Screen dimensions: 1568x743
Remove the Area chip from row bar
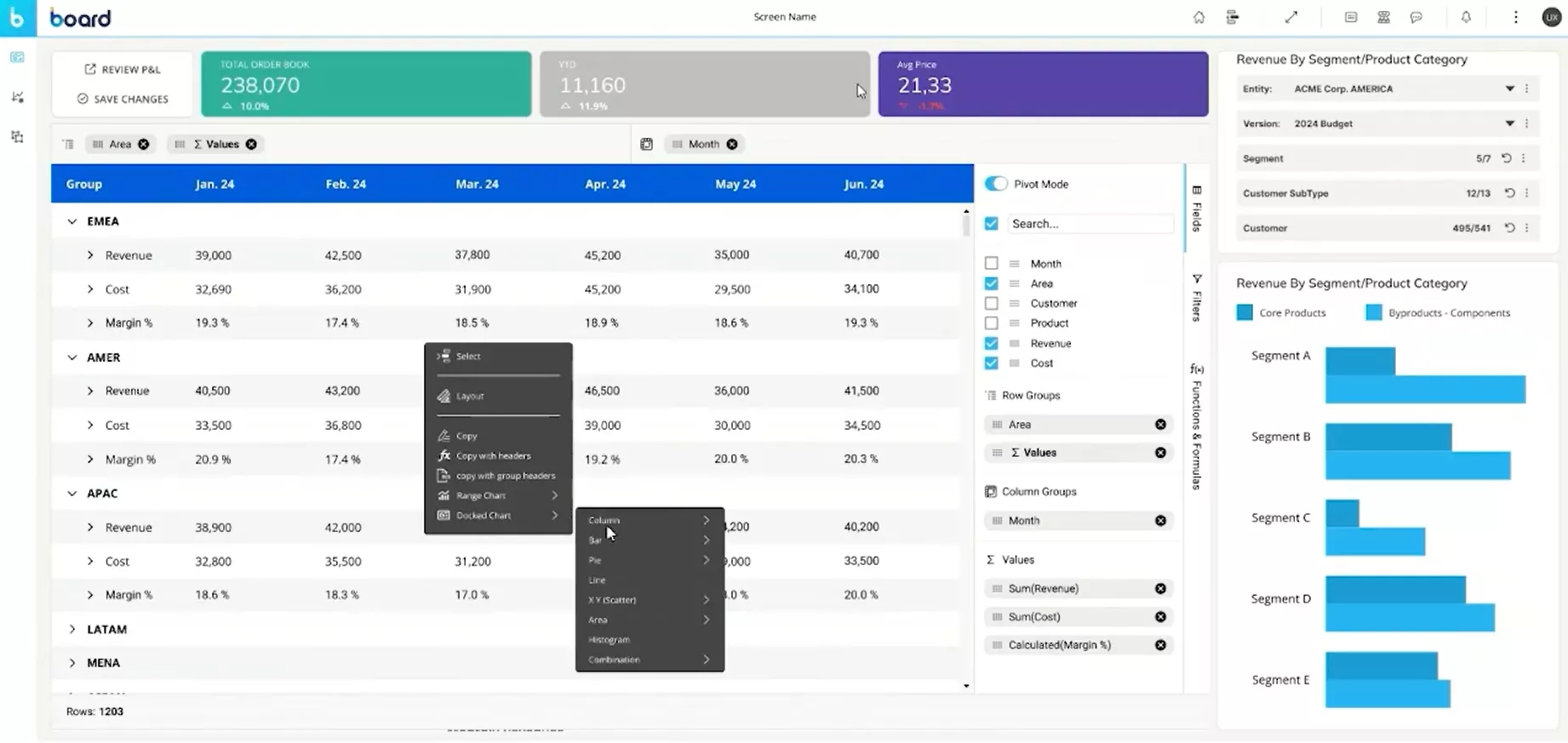coord(144,145)
